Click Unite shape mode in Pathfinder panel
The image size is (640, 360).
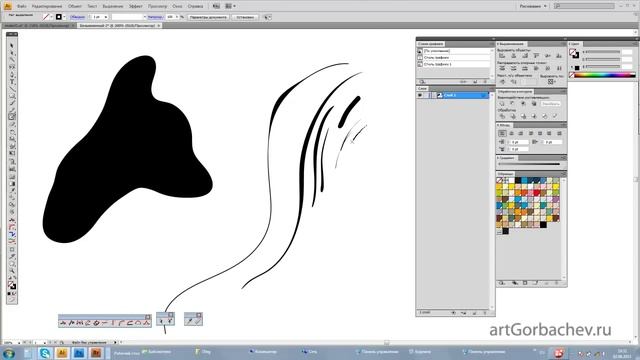tap(502, 104)
